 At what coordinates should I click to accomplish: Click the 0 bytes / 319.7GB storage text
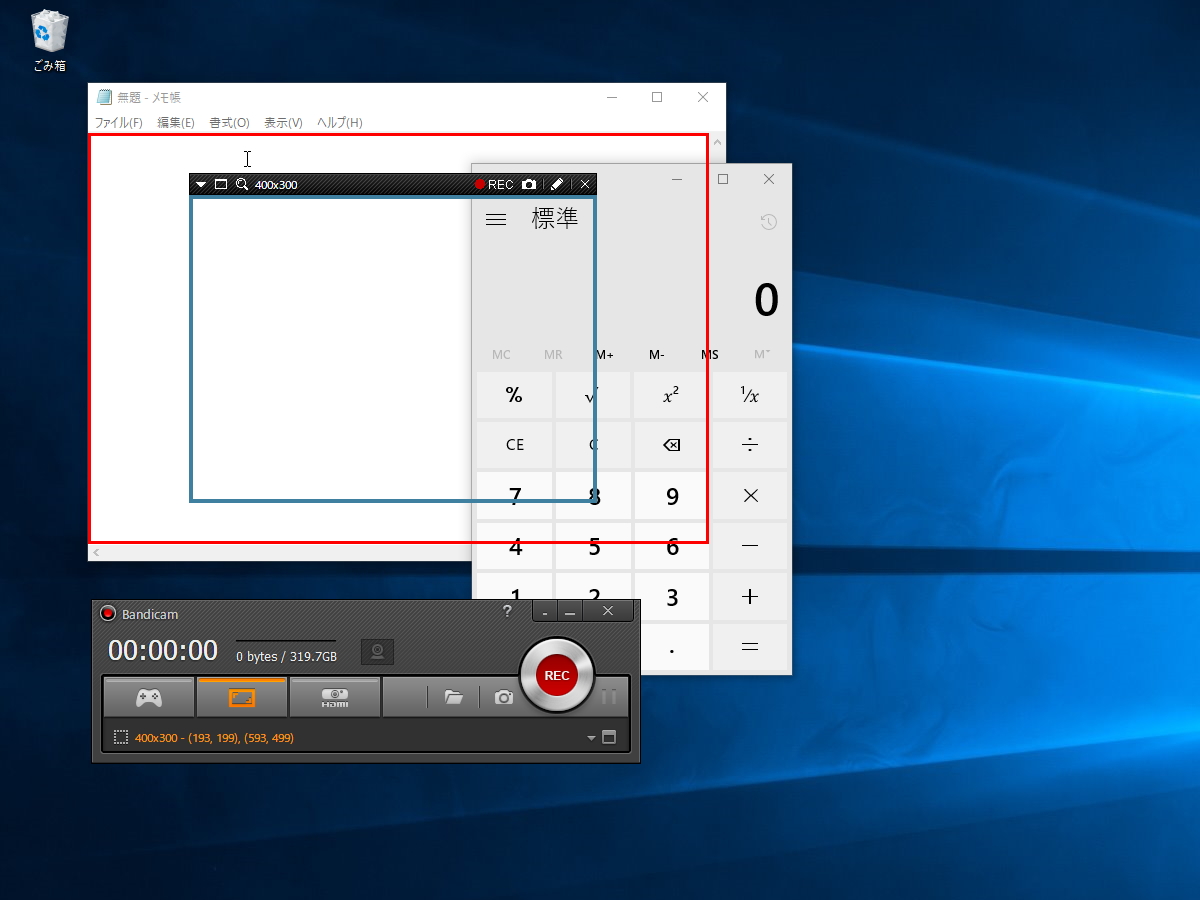point(286,657)
